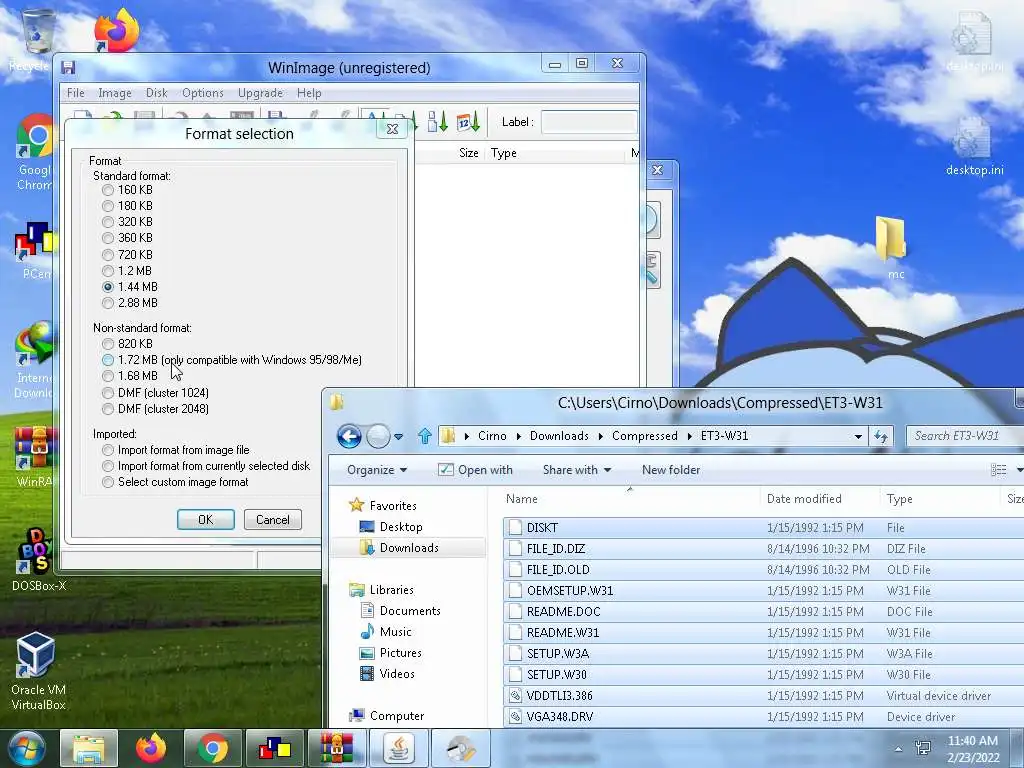Click the Up one level arrow in Explorer
Image resolution: width=1024 pixels, height=768 pixels.
[424, 436]
